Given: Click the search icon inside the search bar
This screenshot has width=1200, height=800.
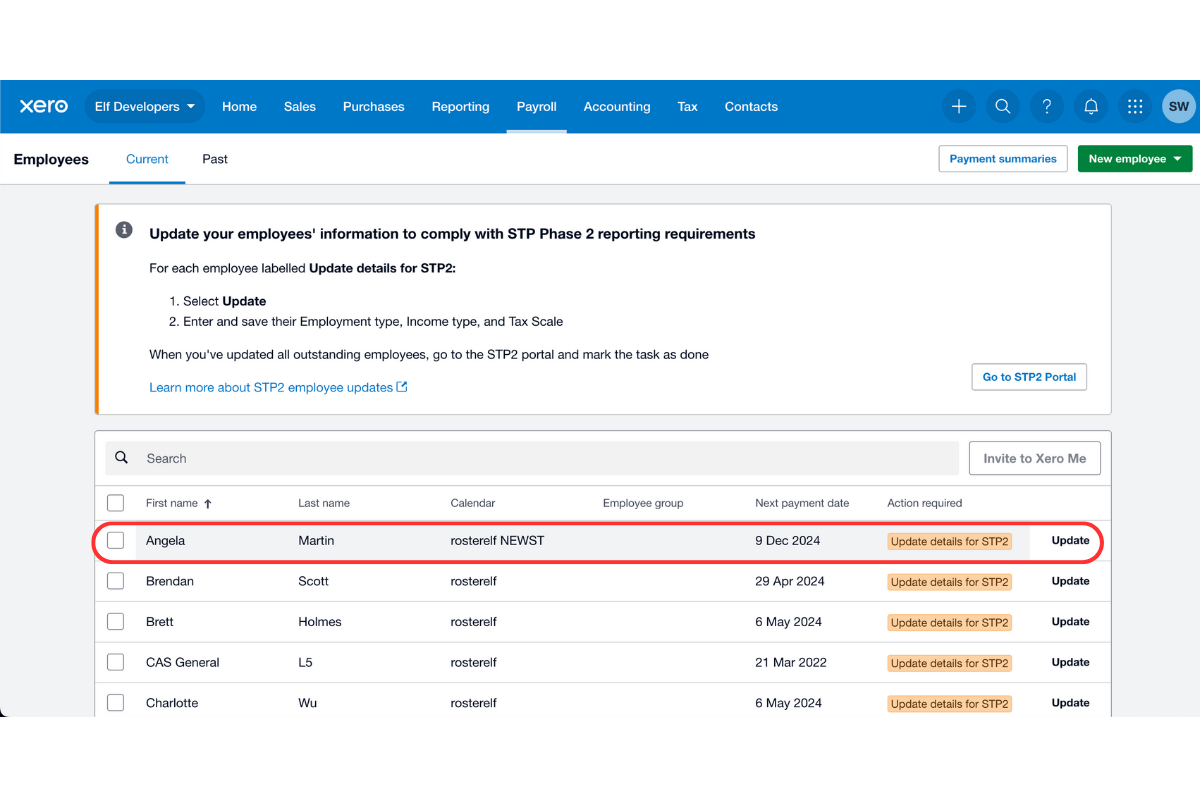Looking at the screenshot, I should [121, 457].
